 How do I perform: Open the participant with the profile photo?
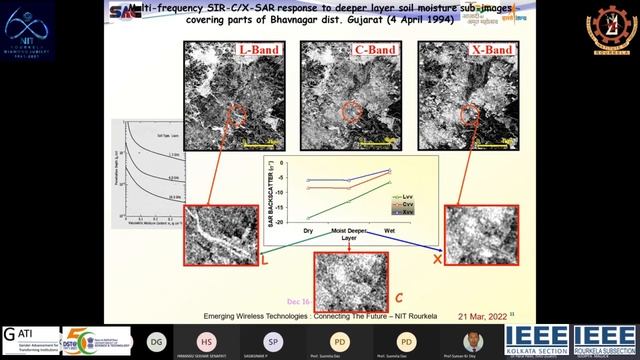pos(473,342)
